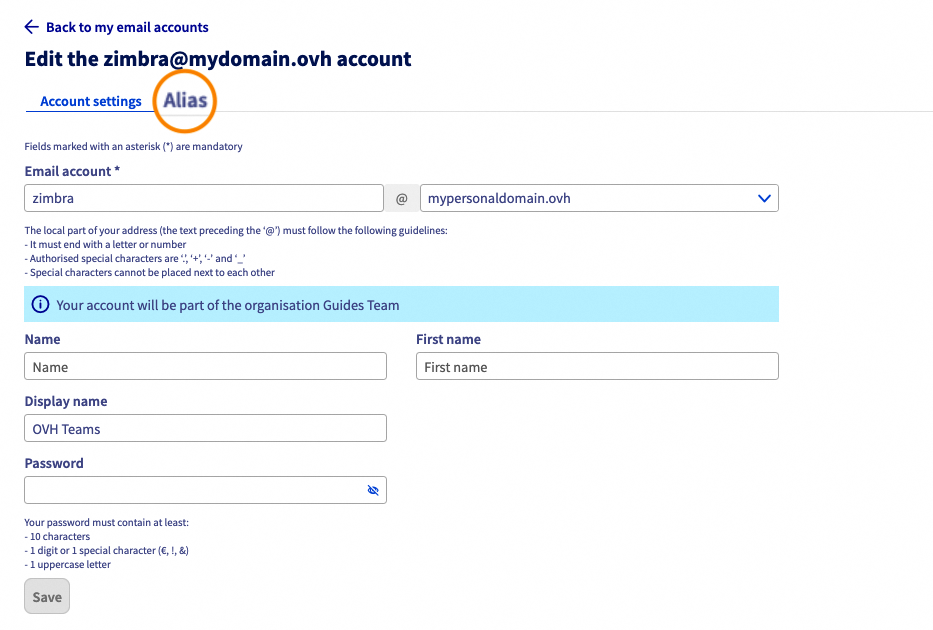
Task: Click the info icon in the blue banner
Action: (40, 305)
